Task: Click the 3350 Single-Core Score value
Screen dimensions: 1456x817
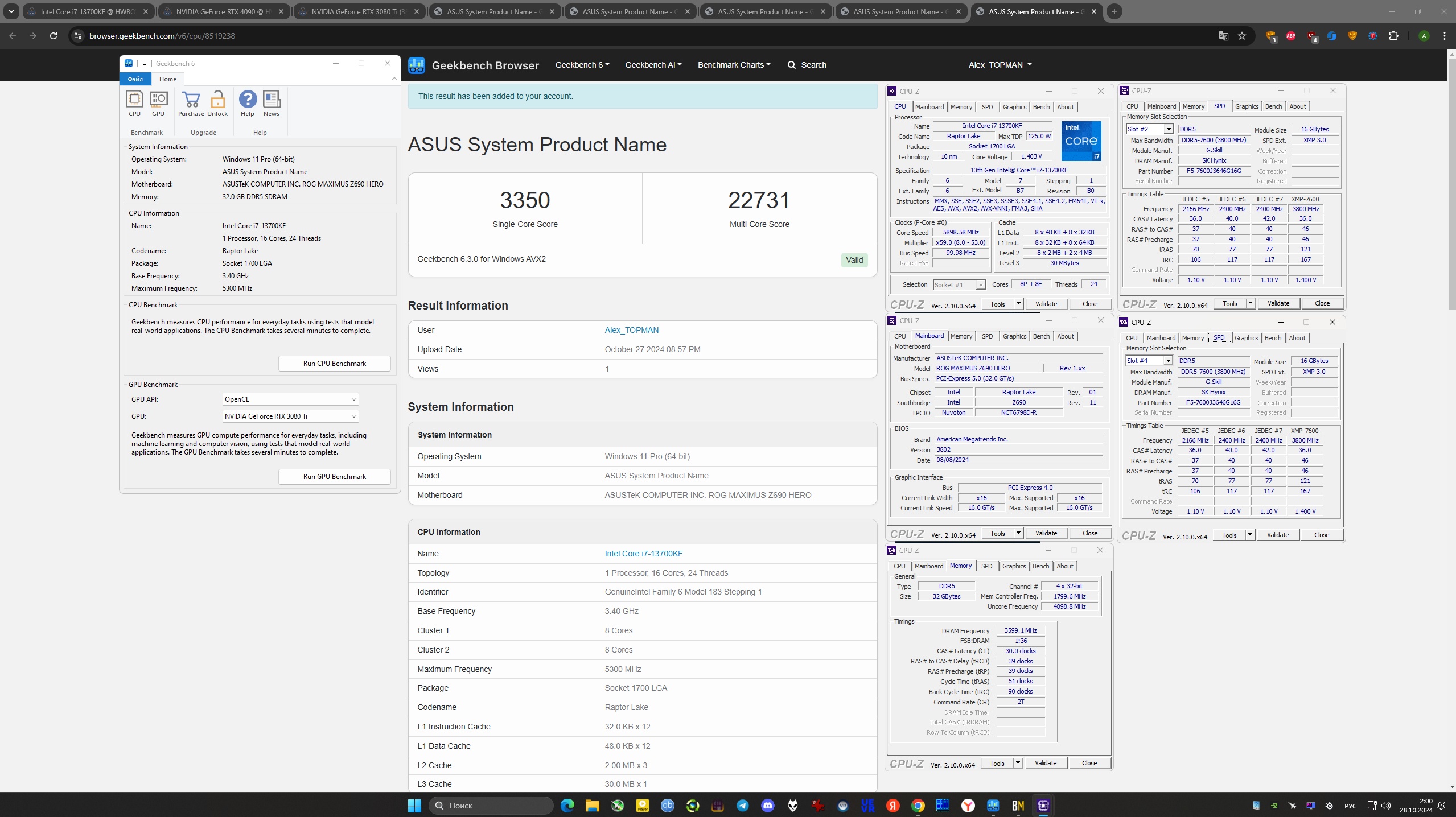Action: (x=525, y=200)
